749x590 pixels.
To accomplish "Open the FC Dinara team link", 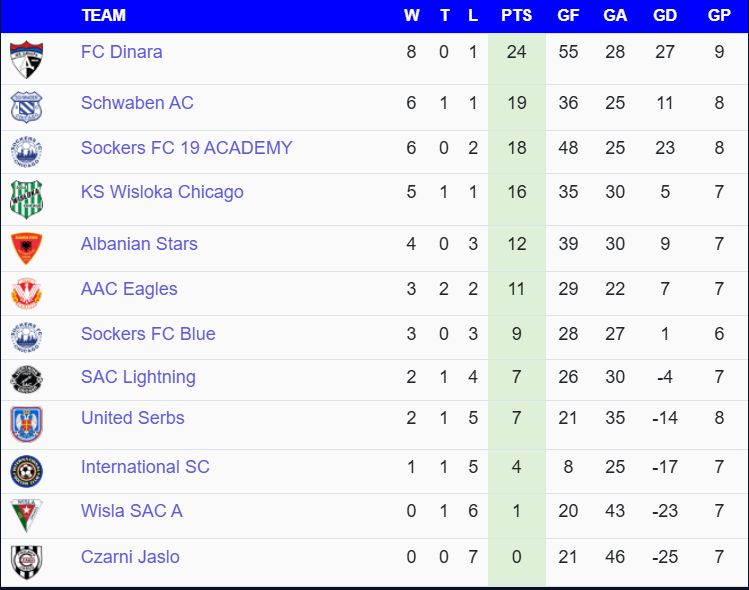I will pyautogui.click(x=121, y=52).
